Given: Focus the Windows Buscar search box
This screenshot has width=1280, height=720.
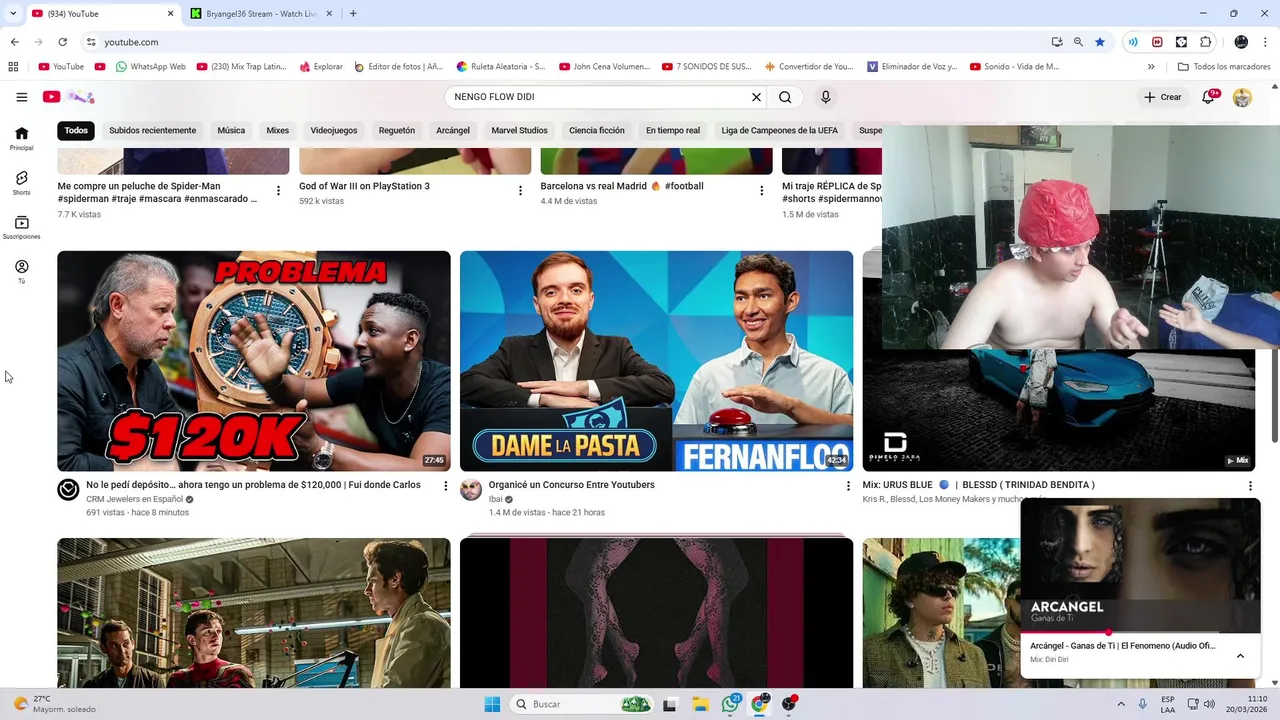Looking at the screenshot, I should tap(582, 704).
